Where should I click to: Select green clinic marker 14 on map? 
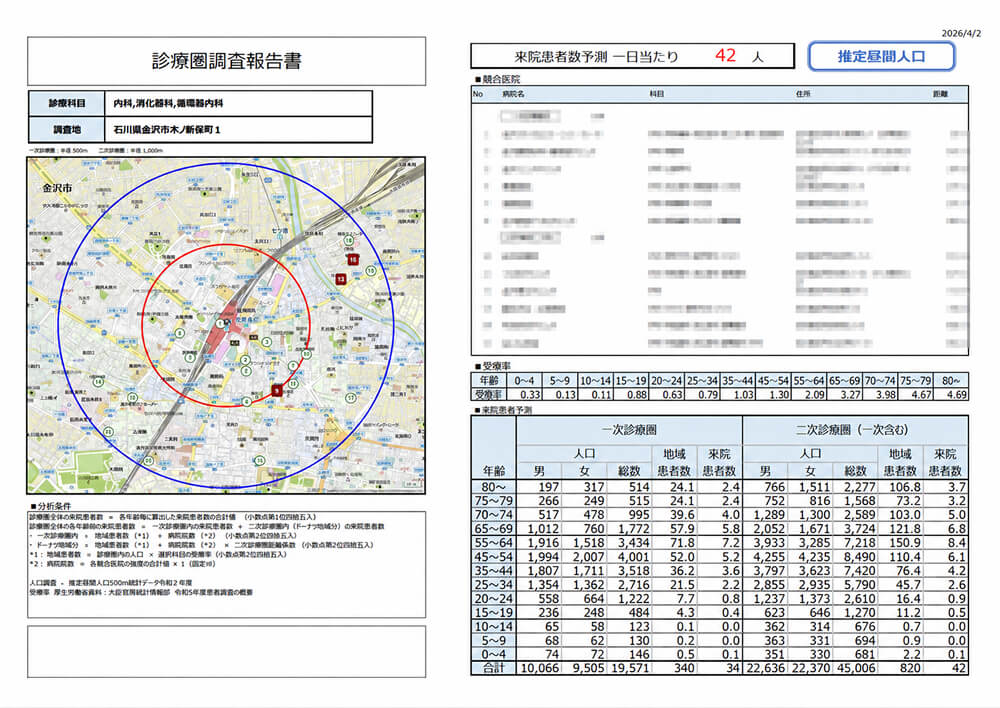pos(98,382)
